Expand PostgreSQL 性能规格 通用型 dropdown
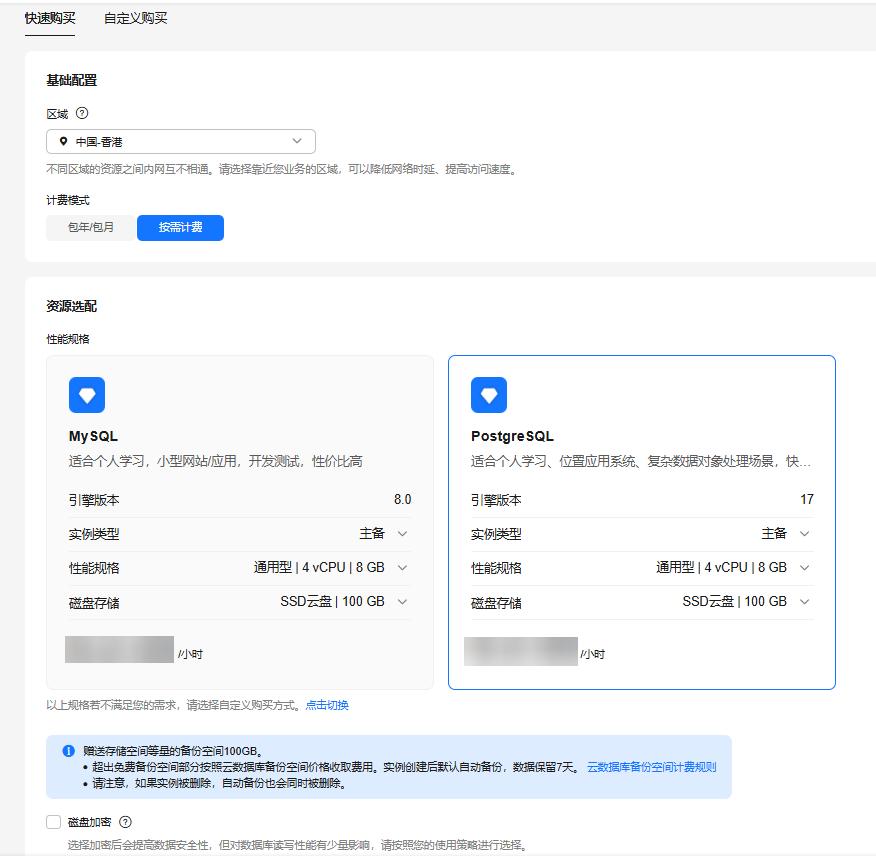This screenshot has width=876, height=859. (733, 567)
